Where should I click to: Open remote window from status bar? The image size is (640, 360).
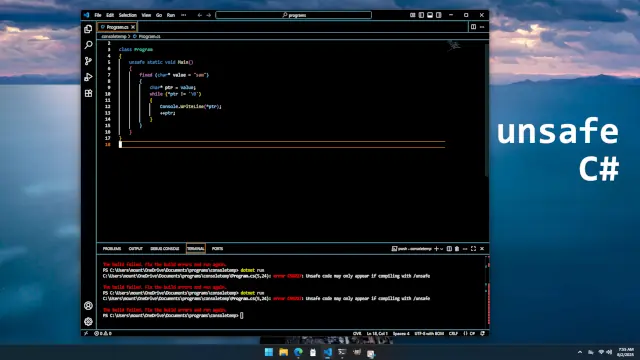(x=86, y=333)
